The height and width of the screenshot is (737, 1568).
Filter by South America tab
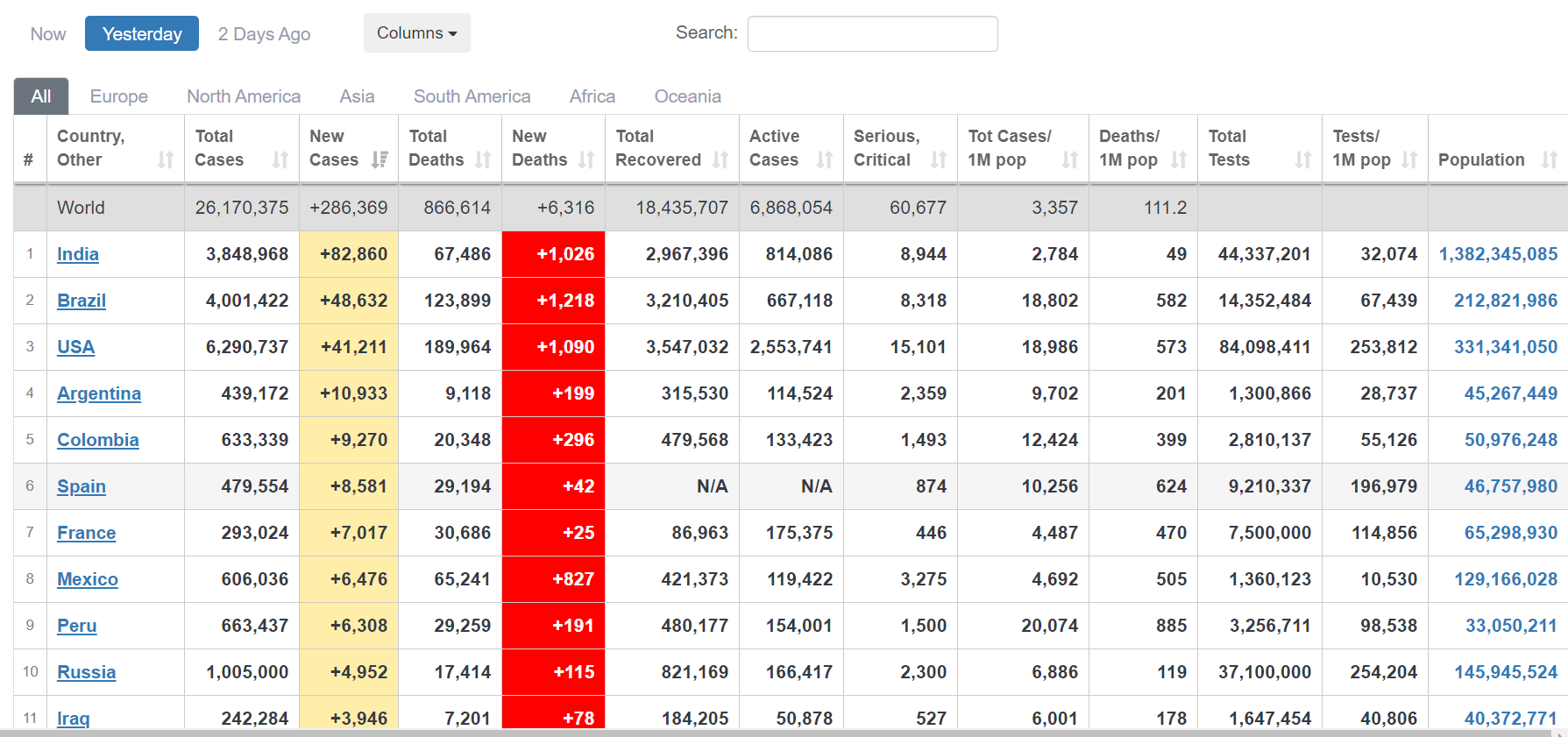(x=472, y=96)
